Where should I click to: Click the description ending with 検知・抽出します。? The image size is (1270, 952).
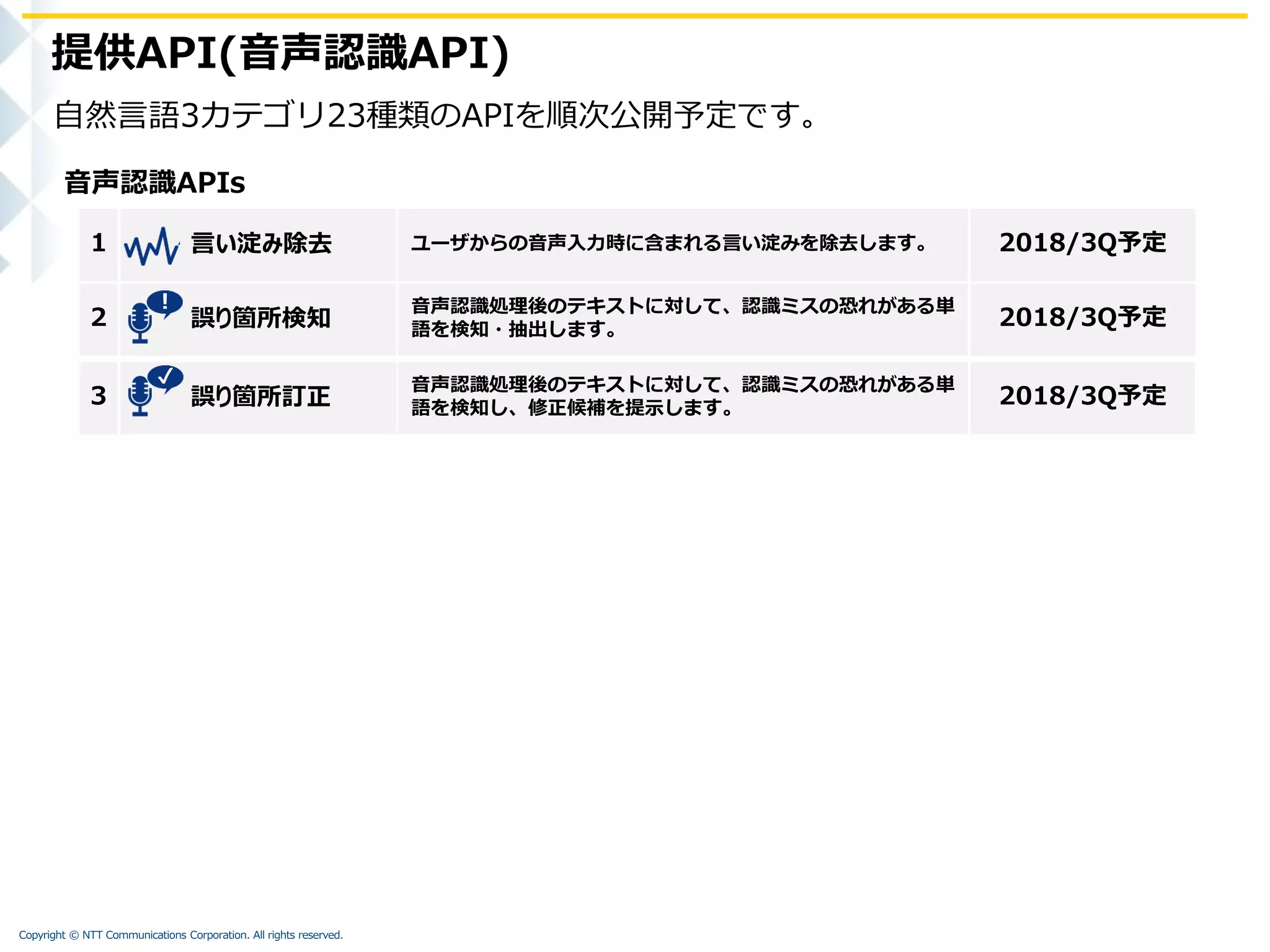683,317
